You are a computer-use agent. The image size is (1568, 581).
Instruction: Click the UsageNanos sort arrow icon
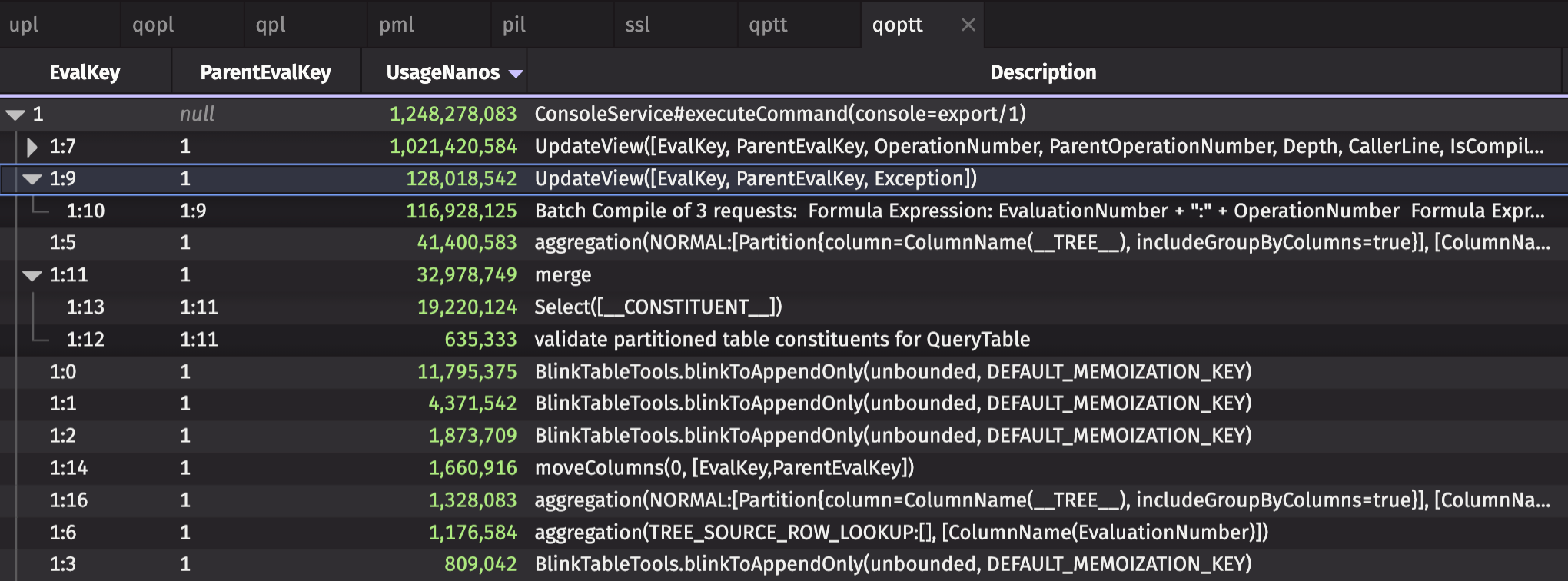click(516, 73)
